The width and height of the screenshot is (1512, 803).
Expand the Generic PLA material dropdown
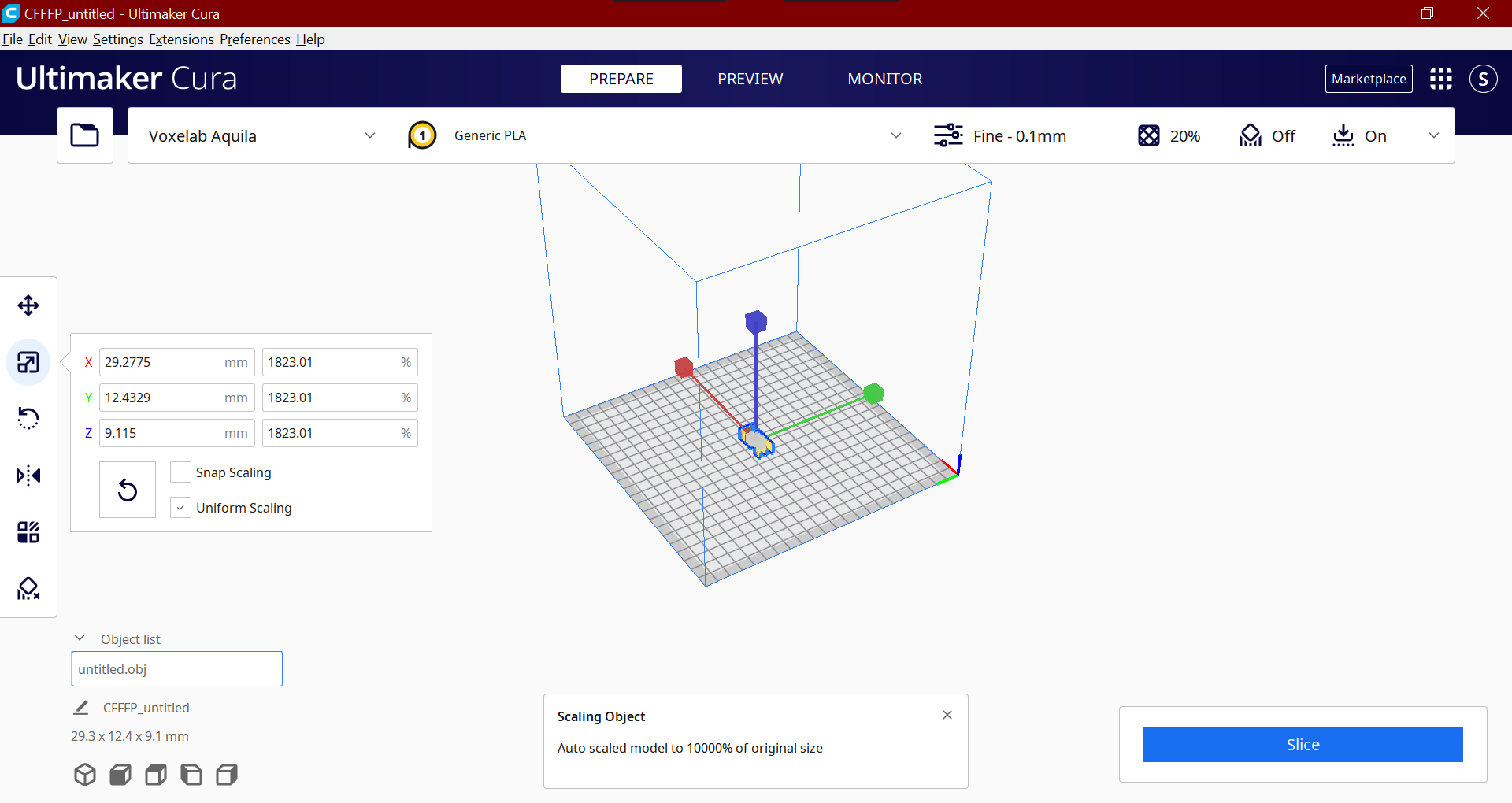[654, 135]
